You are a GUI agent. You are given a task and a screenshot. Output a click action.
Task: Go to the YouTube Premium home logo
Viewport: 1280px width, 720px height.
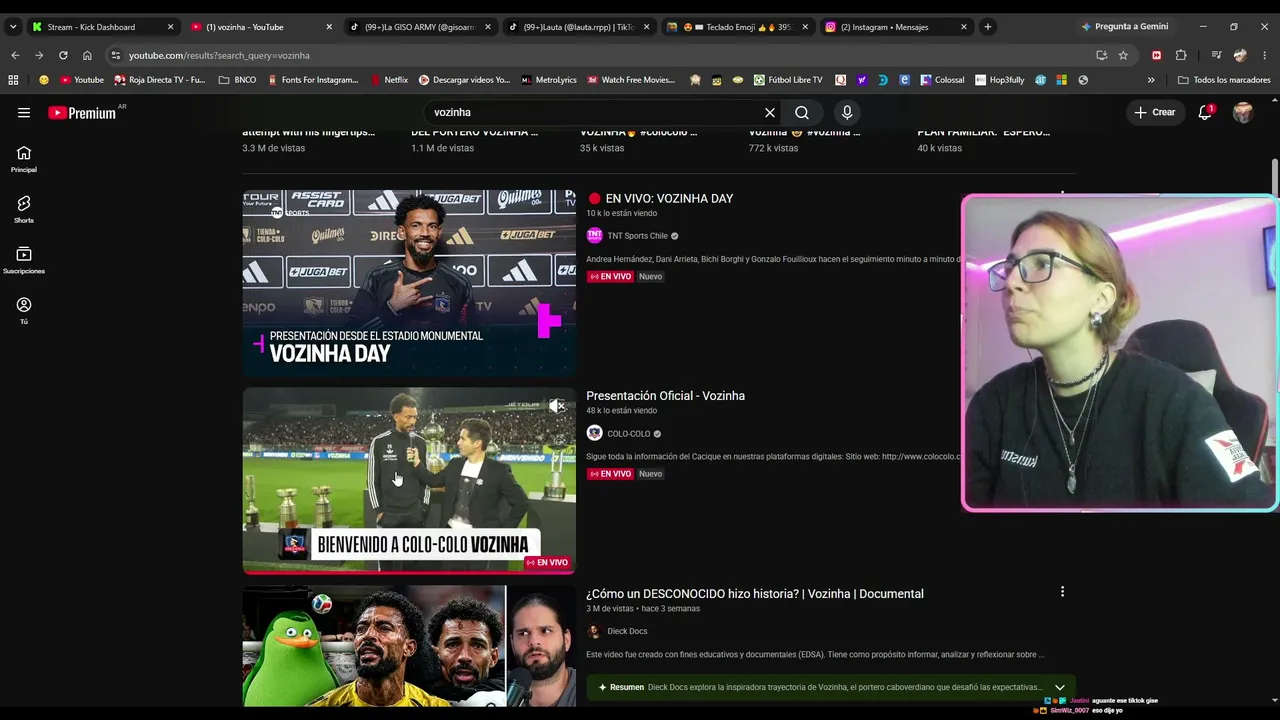[x=82, y=113]
